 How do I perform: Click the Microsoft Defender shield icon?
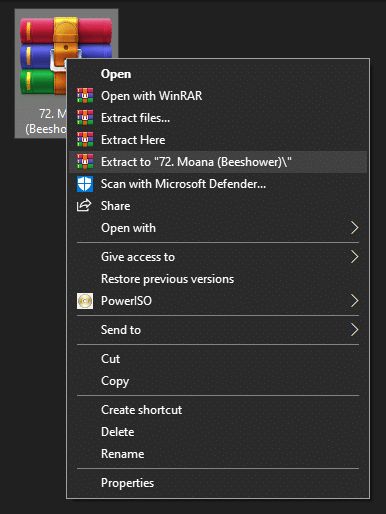point(85,184)
